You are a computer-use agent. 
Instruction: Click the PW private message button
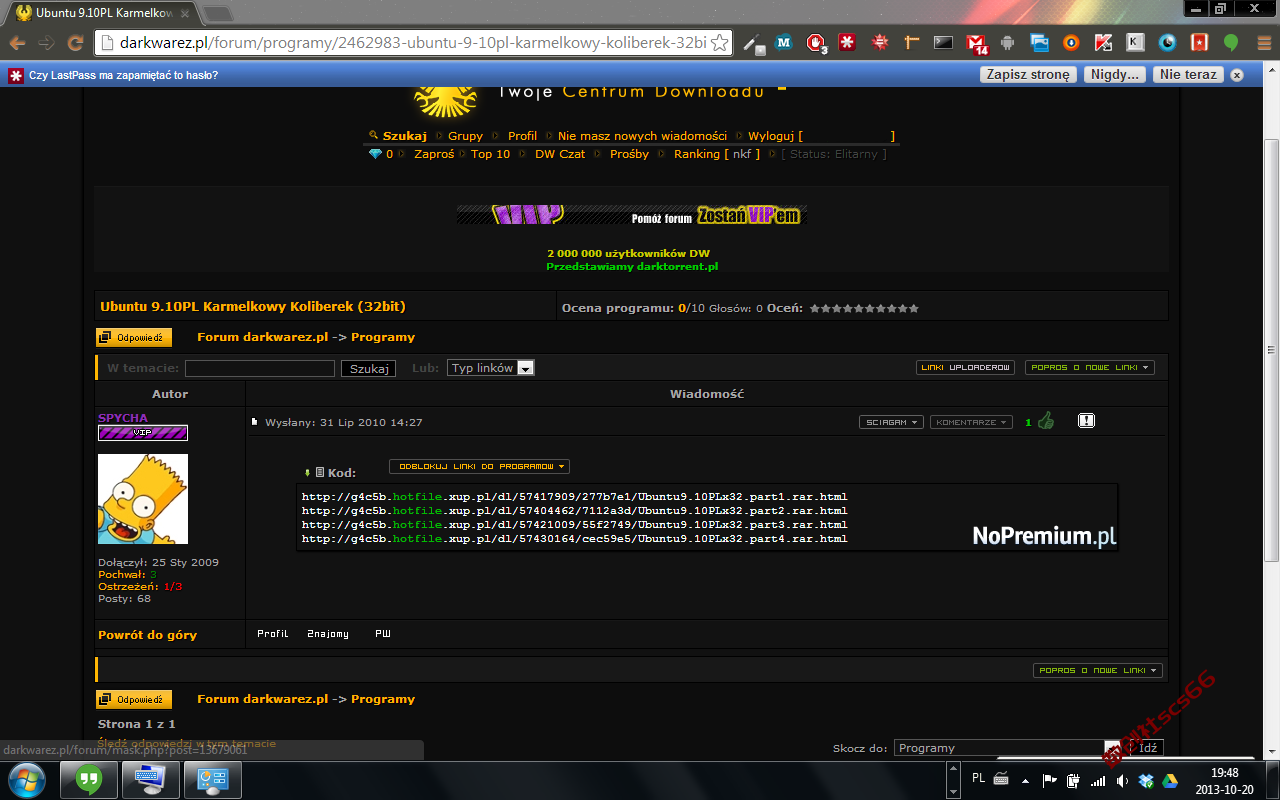pos(383,634)
